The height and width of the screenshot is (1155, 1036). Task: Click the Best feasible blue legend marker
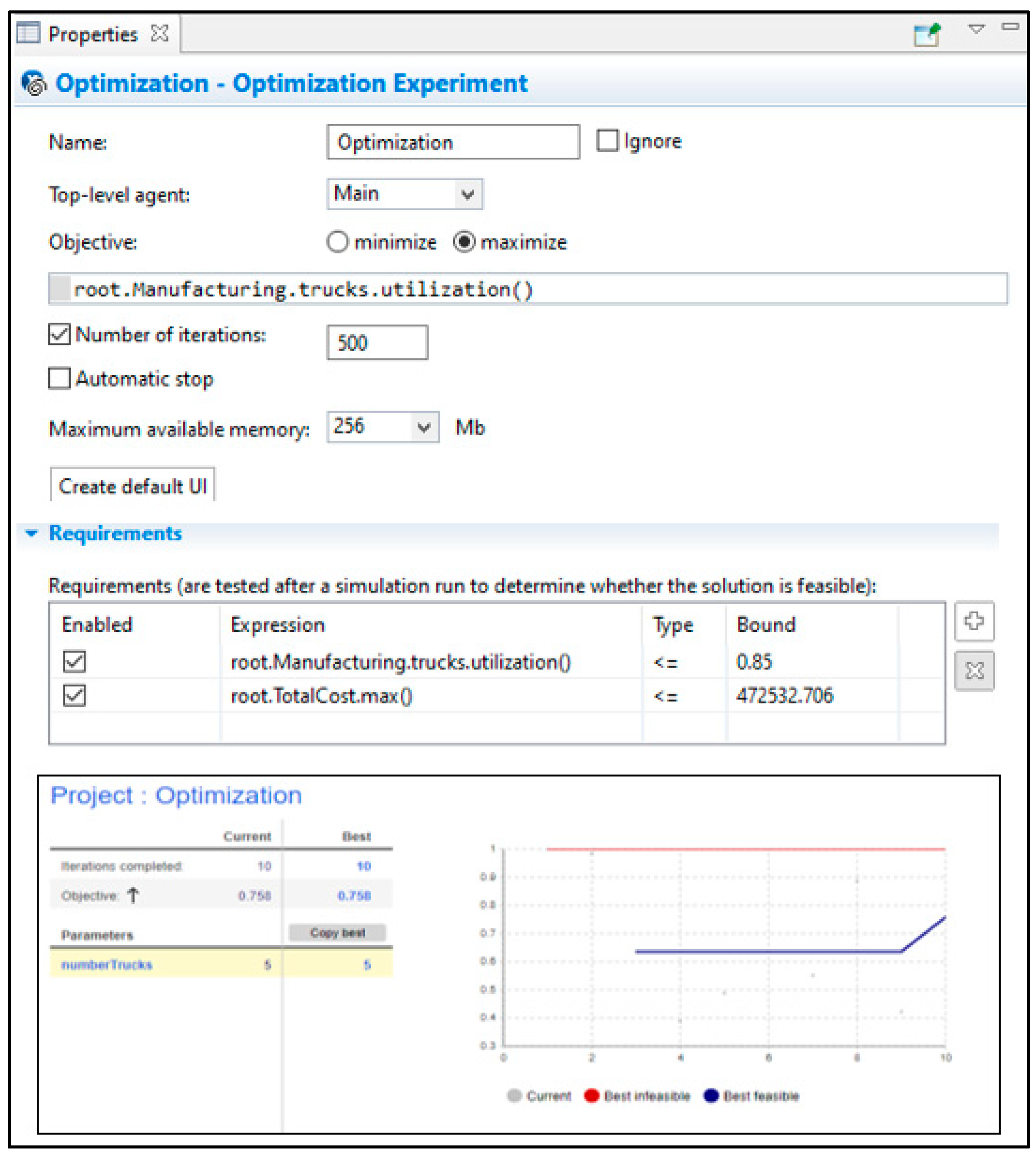click(x=711, y=1095)
